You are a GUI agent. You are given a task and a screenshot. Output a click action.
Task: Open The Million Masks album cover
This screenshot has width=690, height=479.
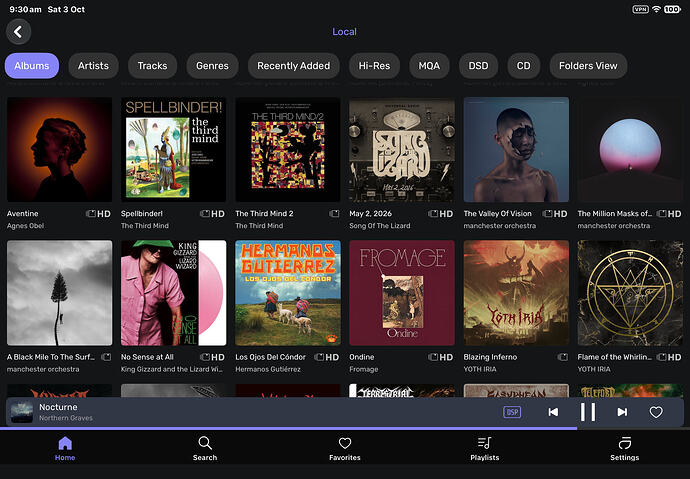point(630,150)
